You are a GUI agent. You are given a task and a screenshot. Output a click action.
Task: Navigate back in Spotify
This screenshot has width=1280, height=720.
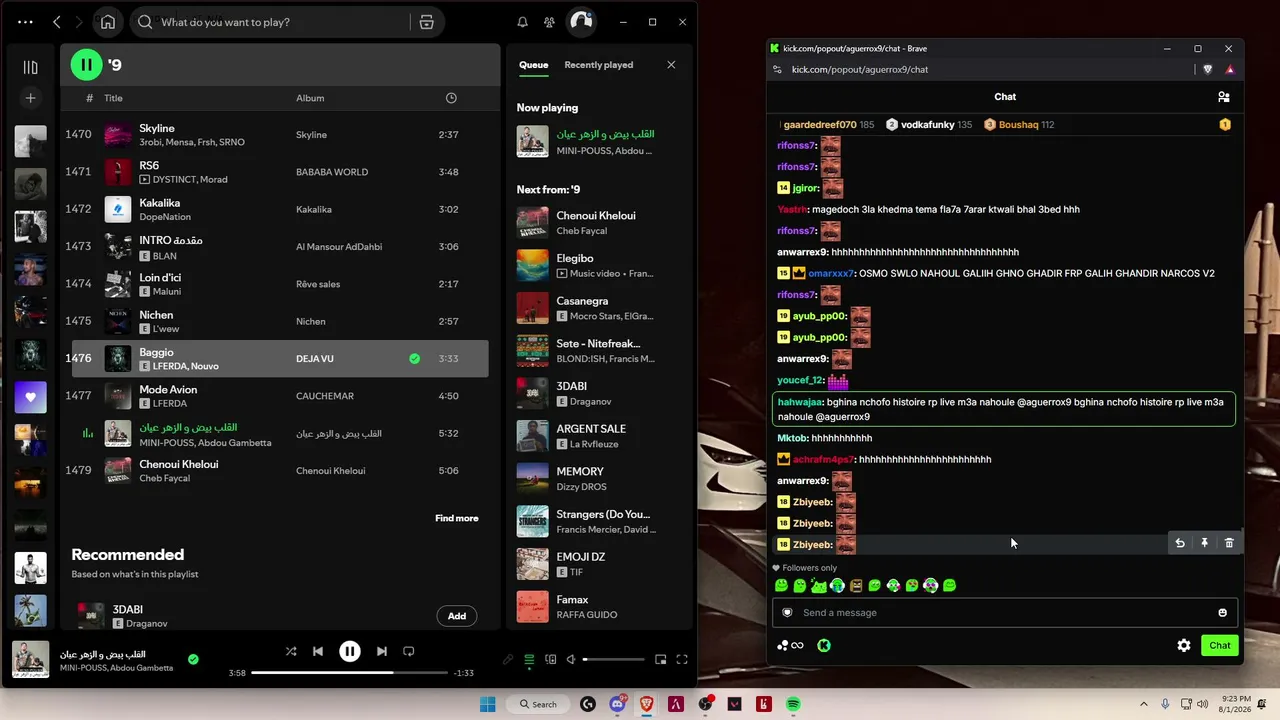(57, 22)
